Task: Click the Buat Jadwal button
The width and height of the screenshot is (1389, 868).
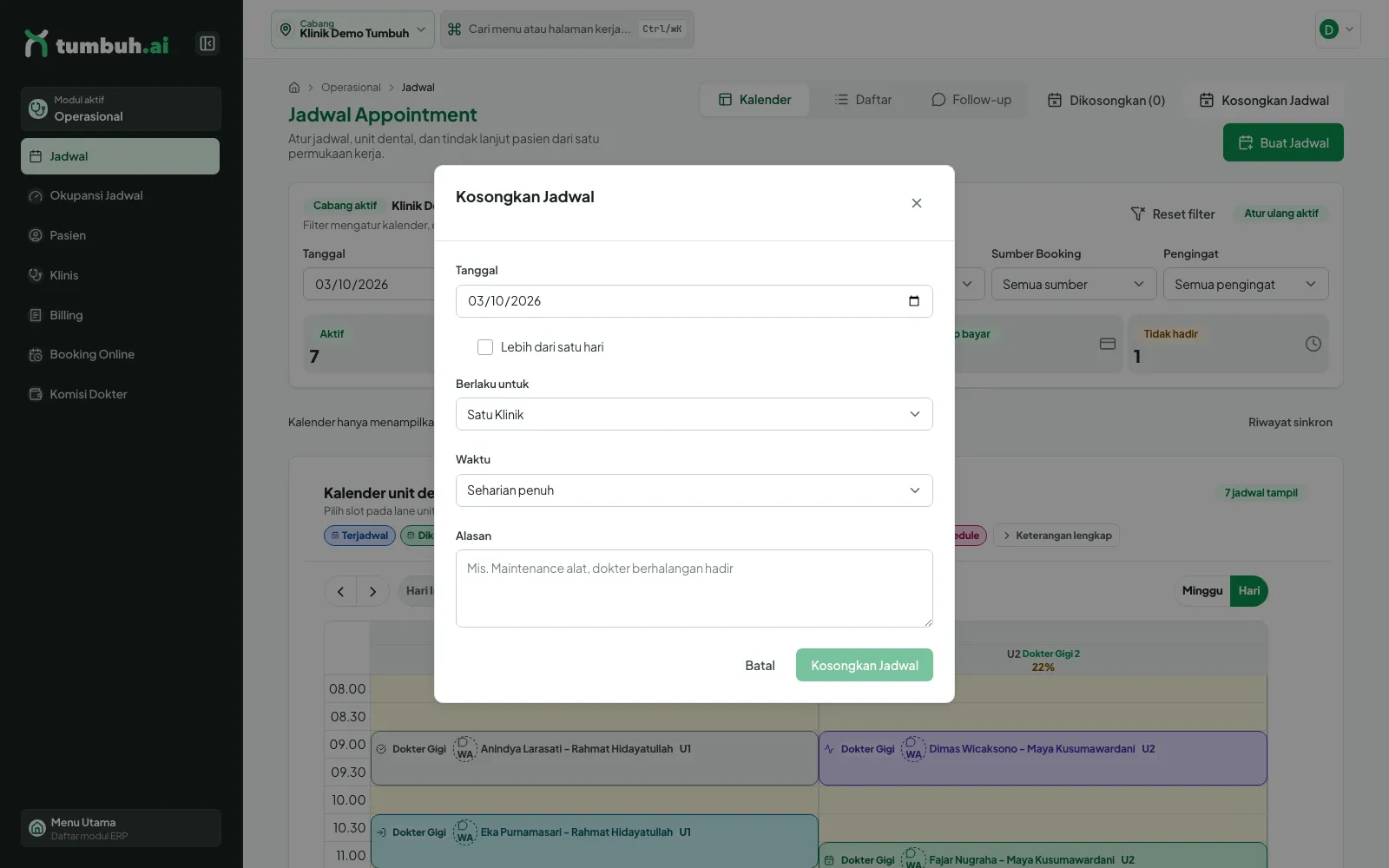Action: [1283, 142]
